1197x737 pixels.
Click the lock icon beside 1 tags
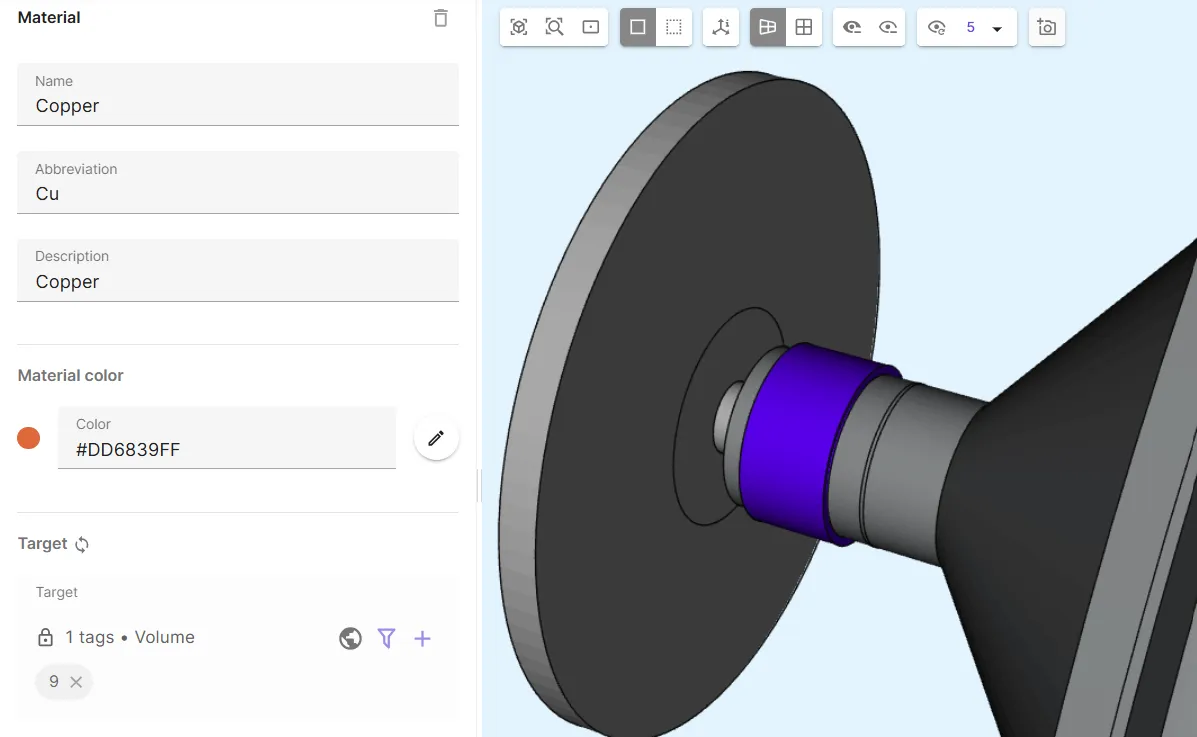pos(46,638)
